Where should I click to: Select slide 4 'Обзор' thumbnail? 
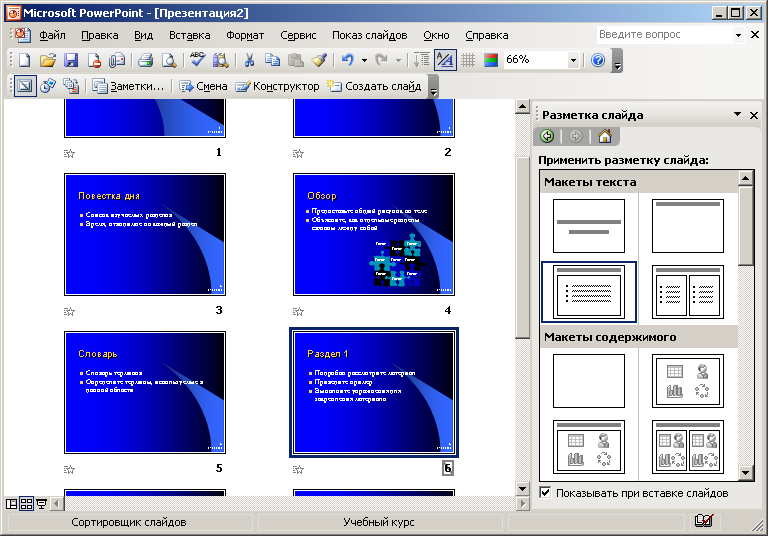click(x=374, y=234)
